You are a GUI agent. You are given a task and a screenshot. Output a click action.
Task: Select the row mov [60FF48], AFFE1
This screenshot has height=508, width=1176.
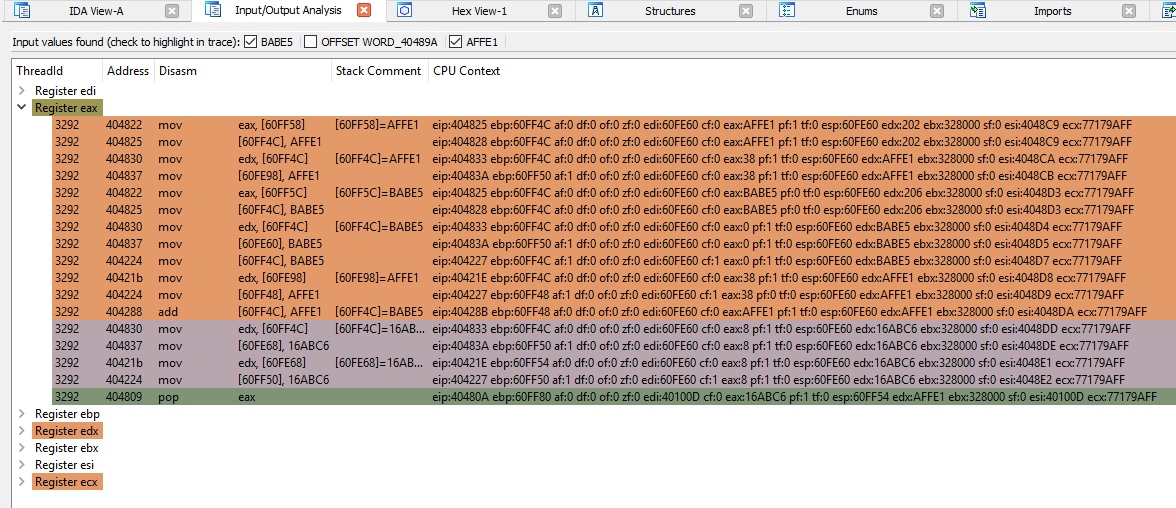[614, 295]
